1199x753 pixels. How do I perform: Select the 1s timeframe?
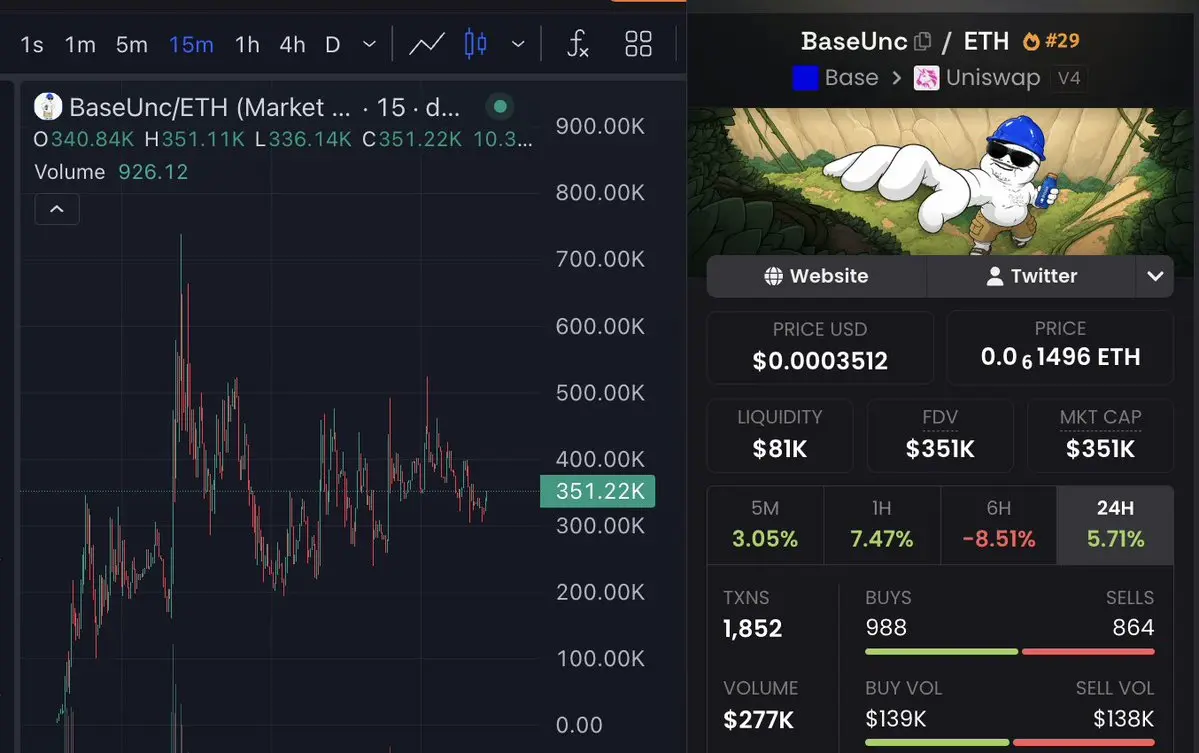click(x=32, y=45)
